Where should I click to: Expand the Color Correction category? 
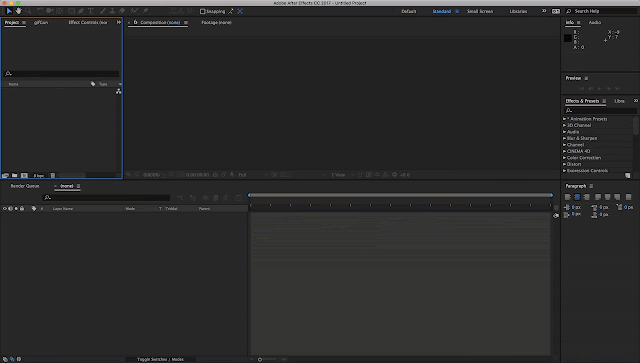point(564,158)
